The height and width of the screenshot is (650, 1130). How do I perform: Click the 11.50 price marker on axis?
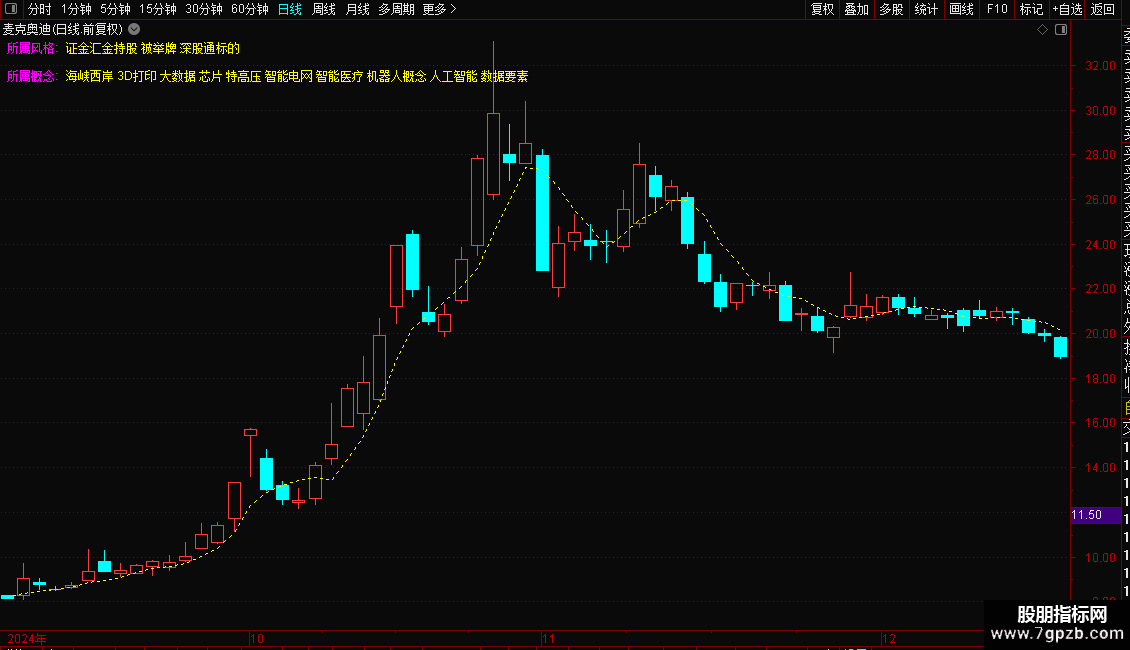1095,515
